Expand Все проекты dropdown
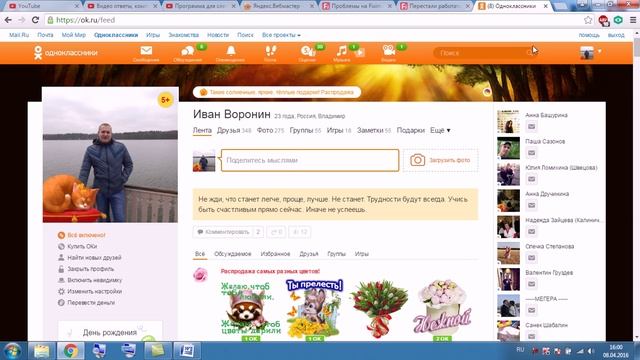The height and width of the screenshot is (360, 640). [281, 35]
